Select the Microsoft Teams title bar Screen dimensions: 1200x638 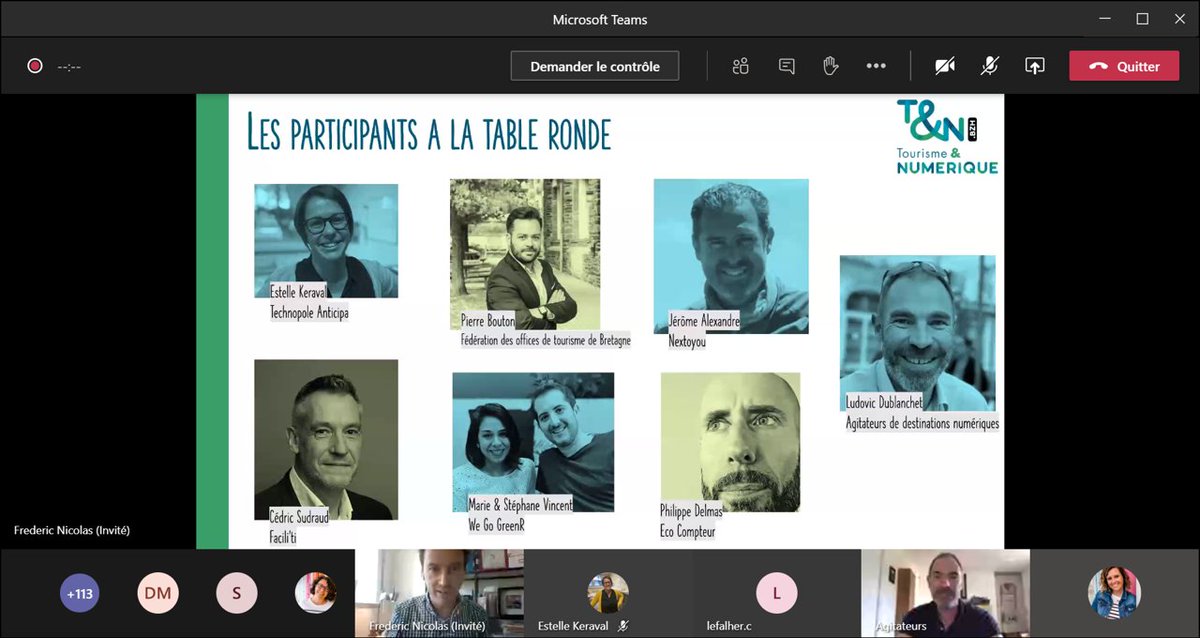pyautogui.click(x=598, y=18)
